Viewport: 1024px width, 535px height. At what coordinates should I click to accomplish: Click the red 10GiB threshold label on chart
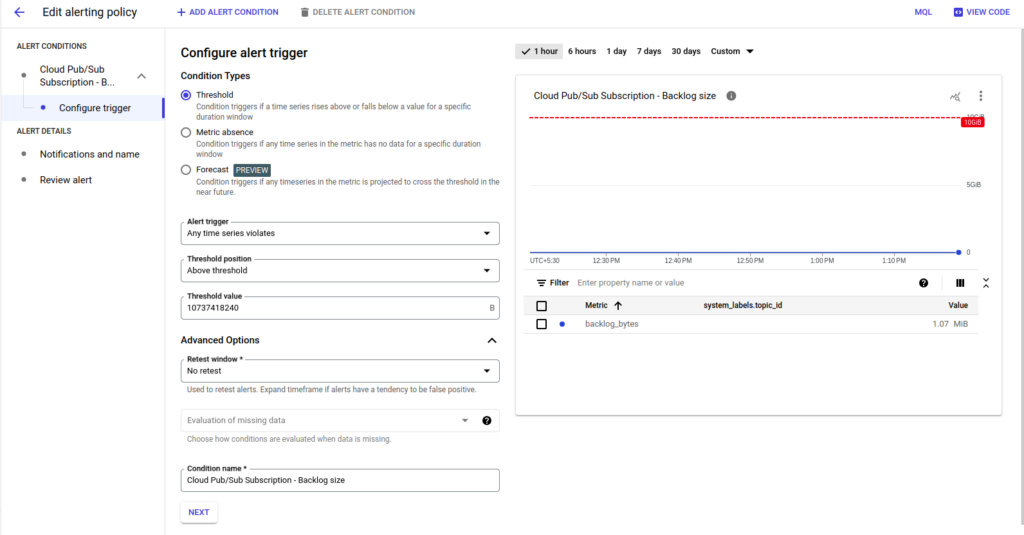pos(972,123)
